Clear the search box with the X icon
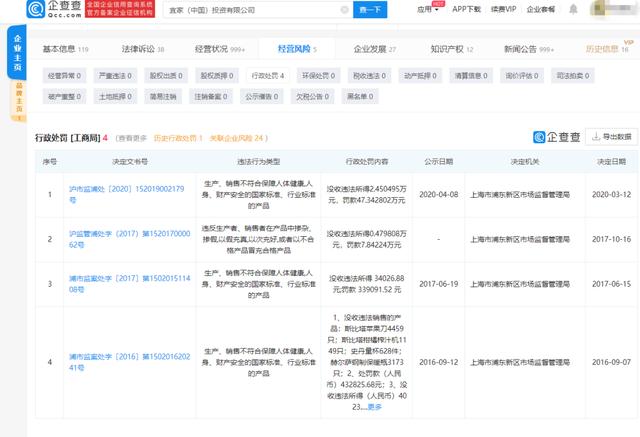640x437 pixels. click(344, 10)
